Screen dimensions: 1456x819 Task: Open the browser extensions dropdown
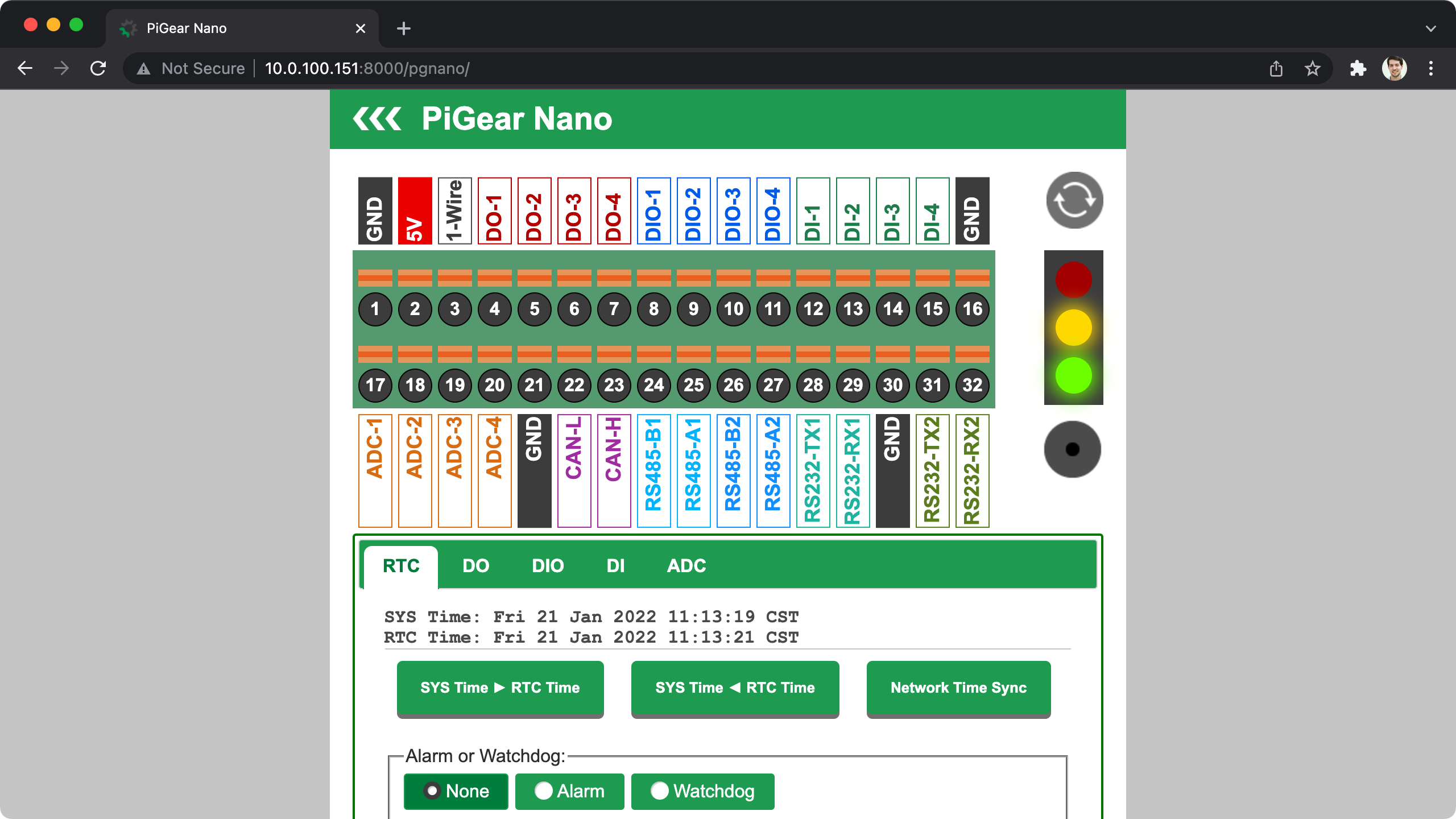coord(1358,68)
